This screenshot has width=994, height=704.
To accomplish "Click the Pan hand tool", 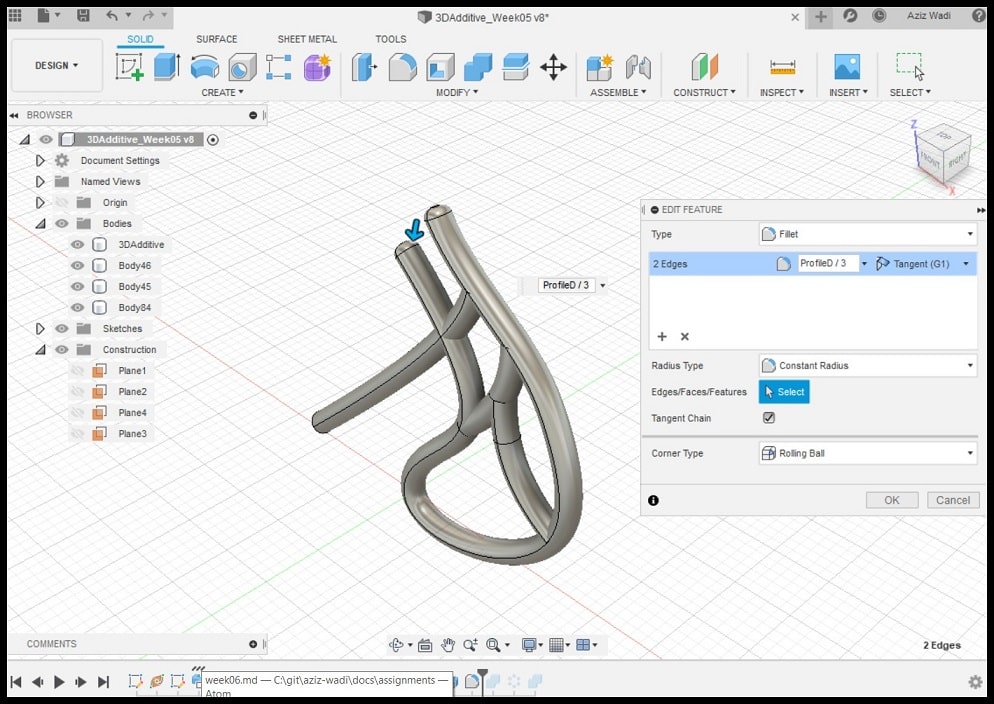I will pos(448,645).
